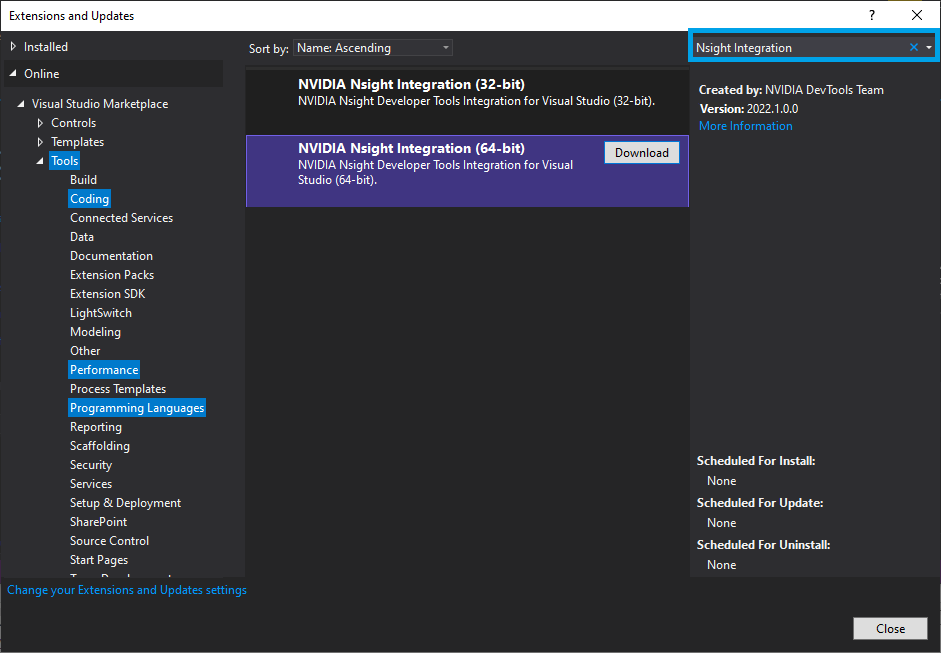Image resolution: width=941 pixels, height=653 pixels.
Task: Click inside the Nsight Integration search field
Action: 798,48
